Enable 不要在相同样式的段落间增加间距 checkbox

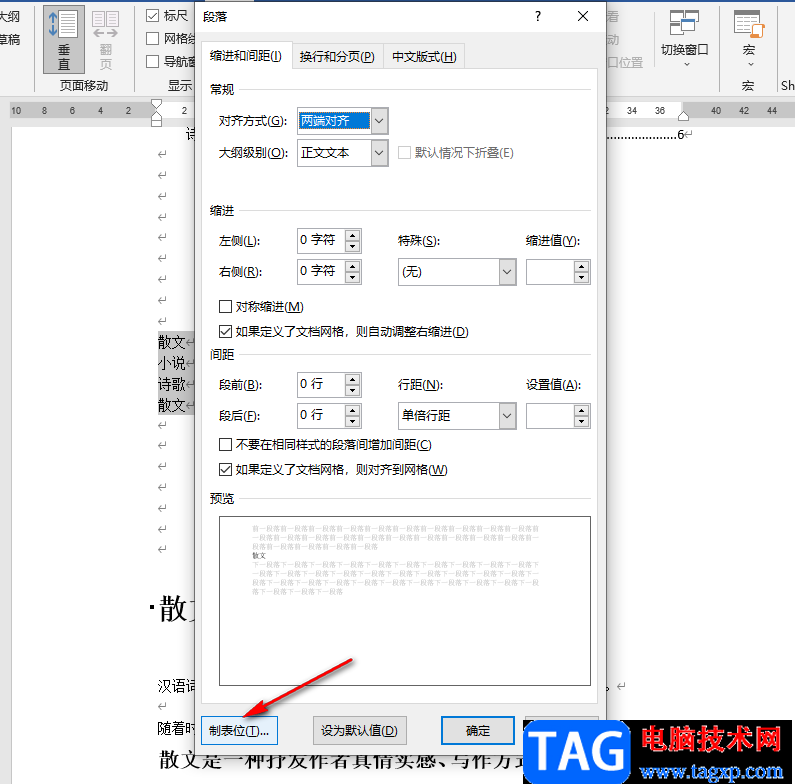[225, 445]
